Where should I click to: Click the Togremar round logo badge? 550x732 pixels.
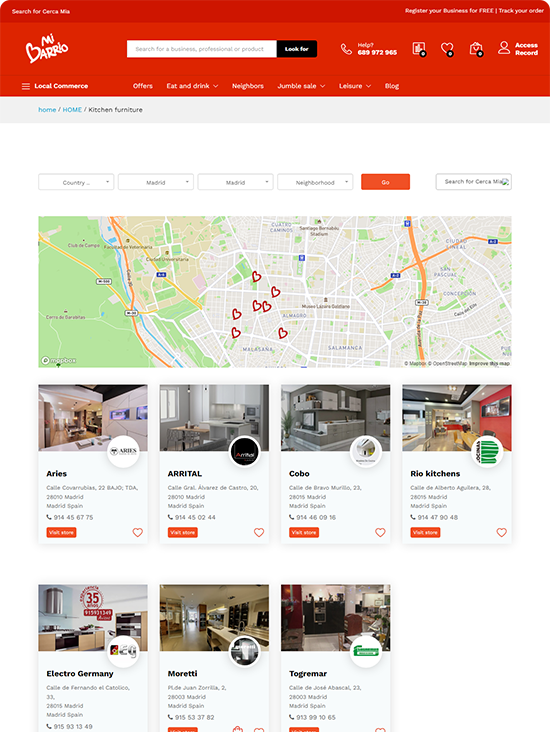[x=366, y=651]
